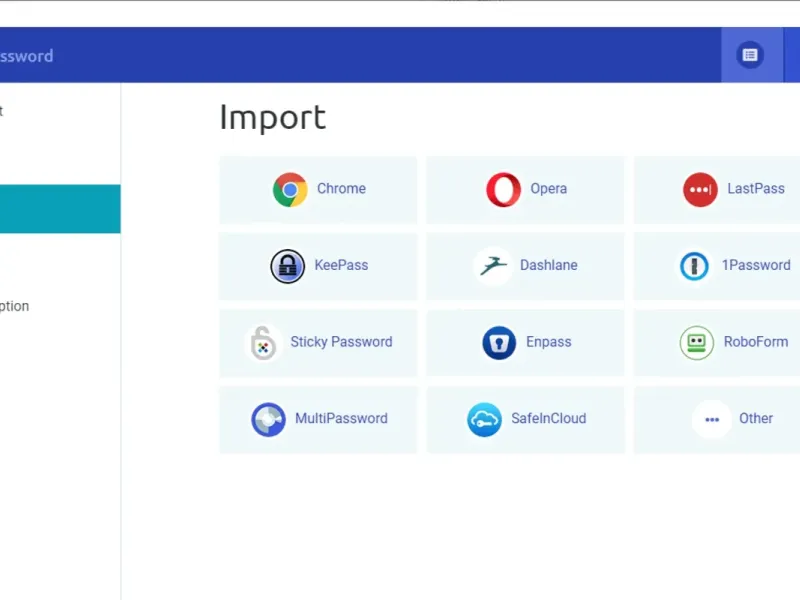Image resolution: width=800 pixels, height=600 pixels.
Task: Click the SafeInCloud cloud key icon
Action: [484, 419]
